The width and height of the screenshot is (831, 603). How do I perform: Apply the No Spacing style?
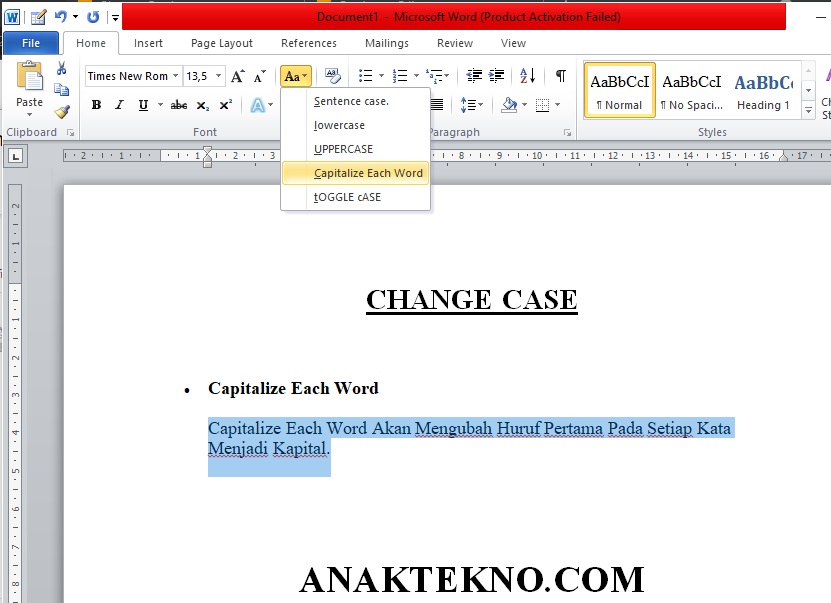tap(692, 90)
